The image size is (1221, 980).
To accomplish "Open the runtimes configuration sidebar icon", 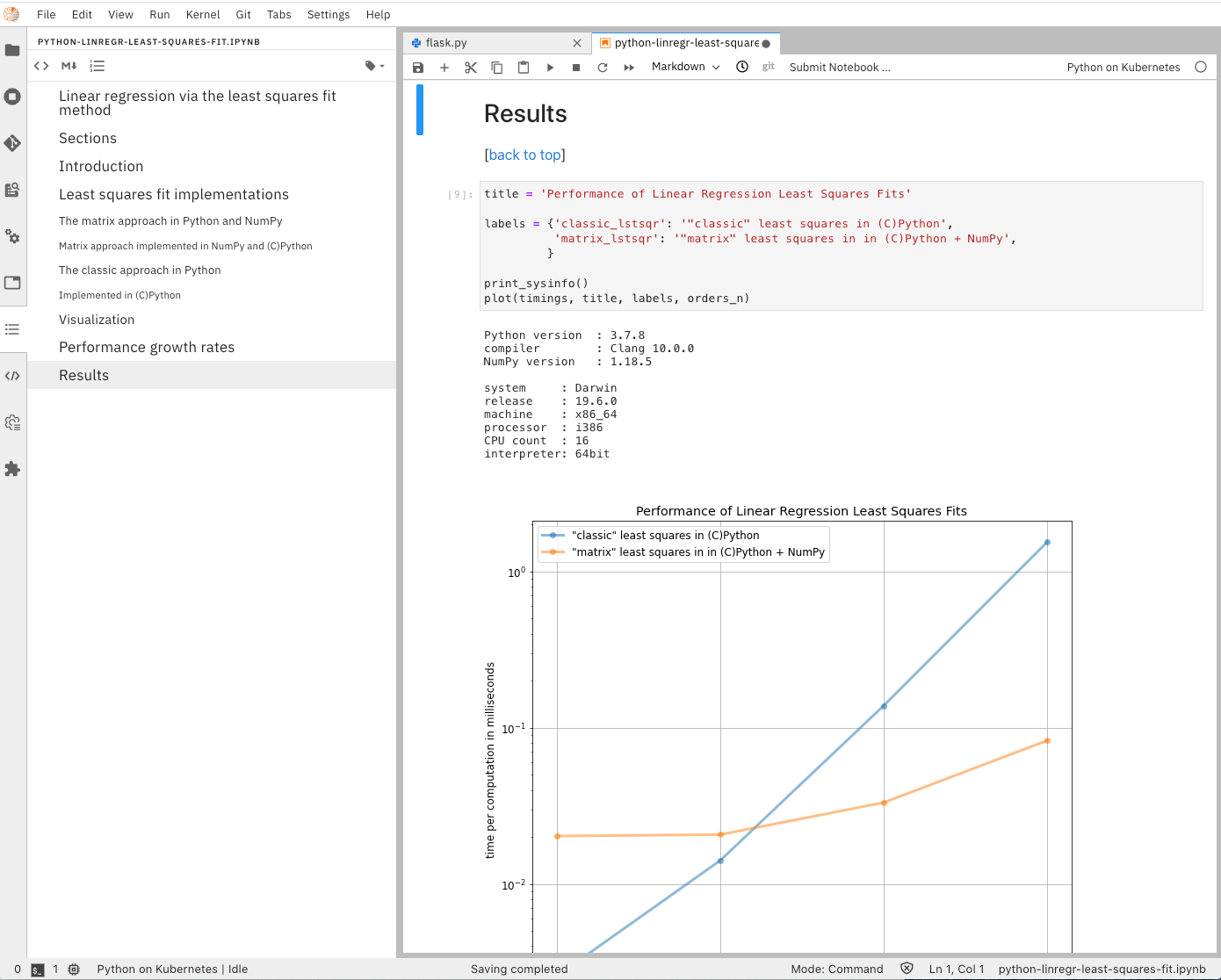I will click(x=12, y=422).
